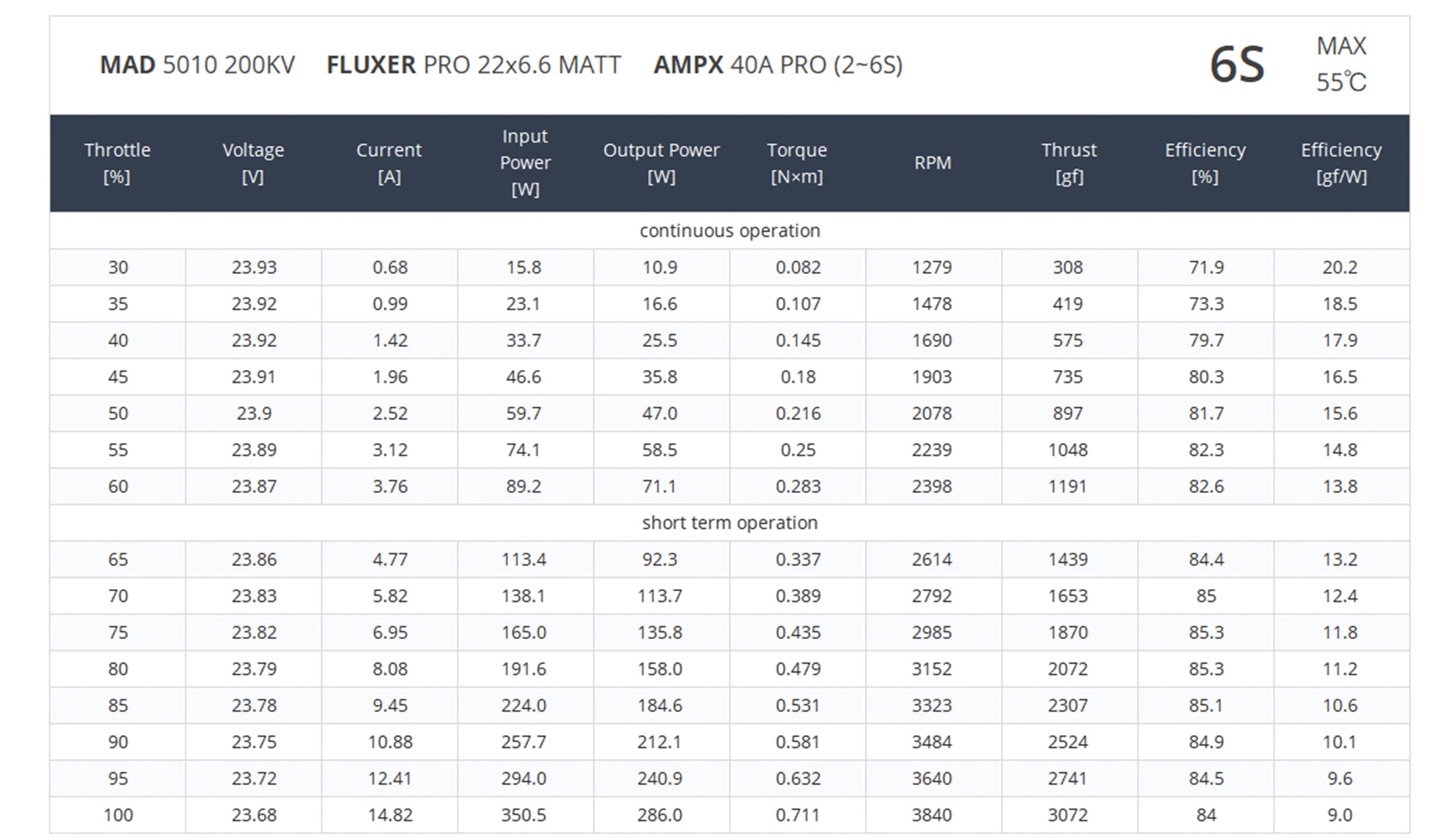Click the large 6S battery label

(x=1237, y=65)
